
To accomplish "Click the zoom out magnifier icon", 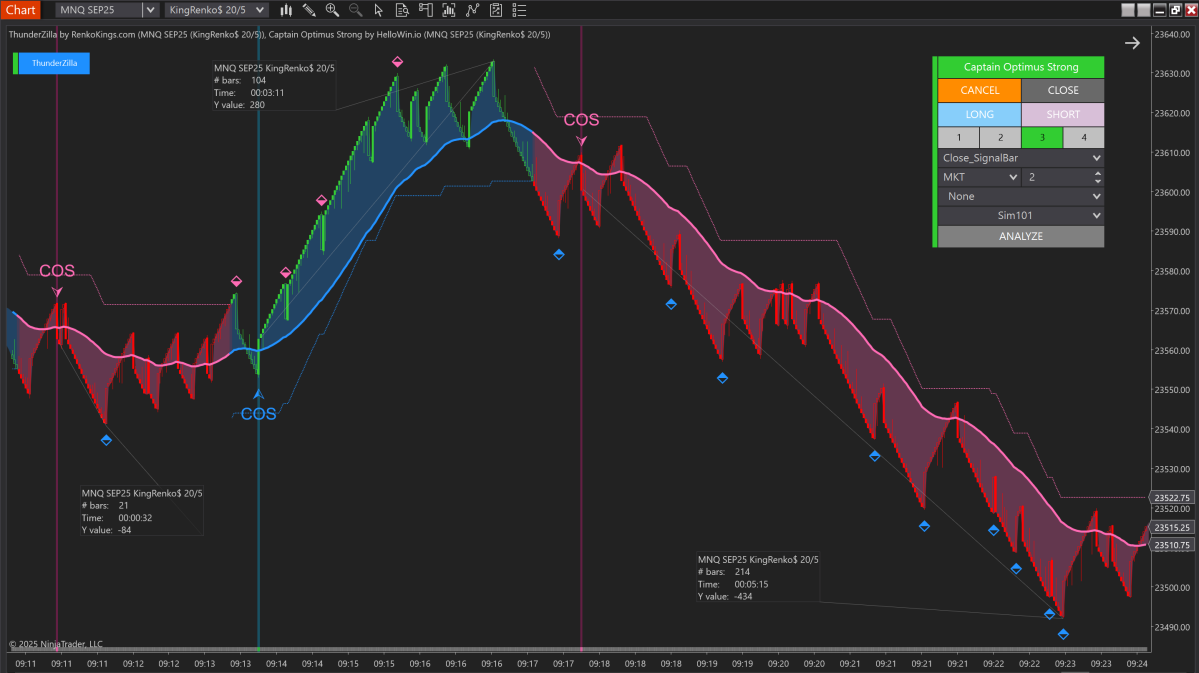I will [x=355, y=10].
